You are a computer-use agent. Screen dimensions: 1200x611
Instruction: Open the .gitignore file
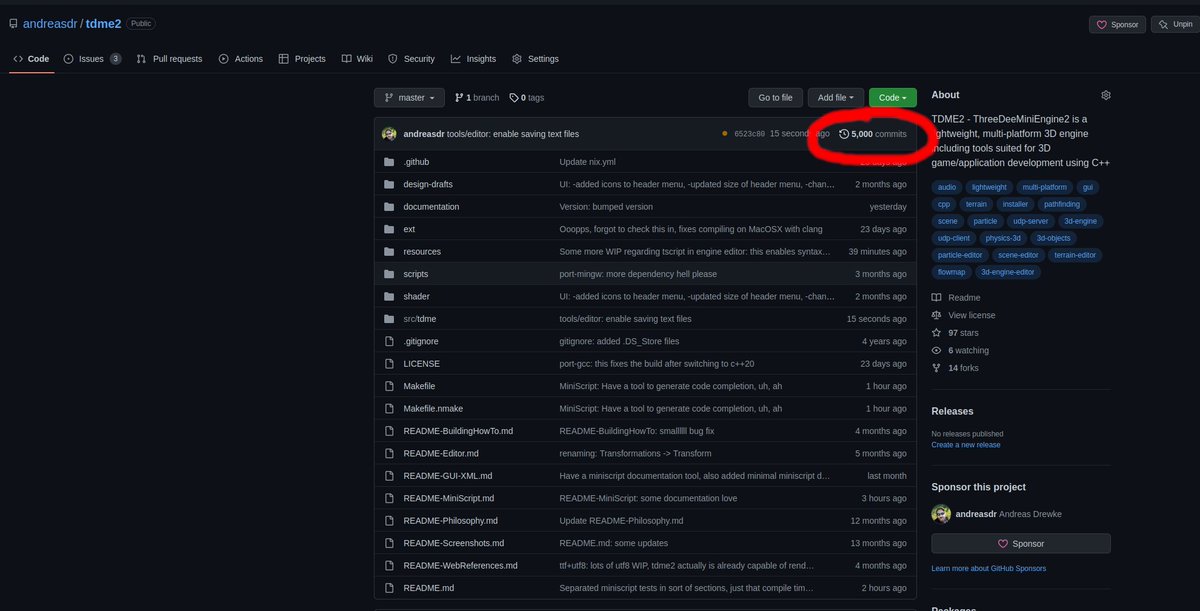[x=421, y=341]
